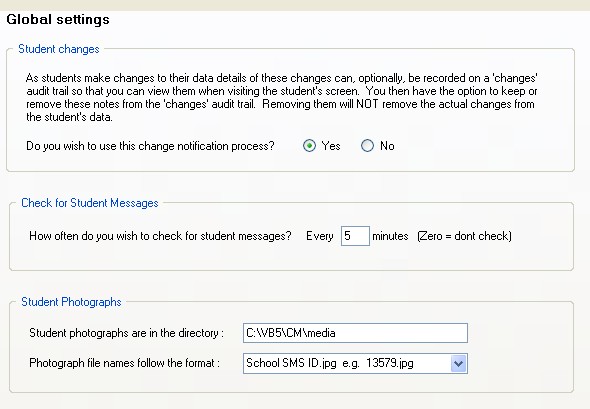This screenshot has height=409, width=590.
Task: Click the photo directory field 'C:\VB5\CM\media'
Action: (355, 333)
